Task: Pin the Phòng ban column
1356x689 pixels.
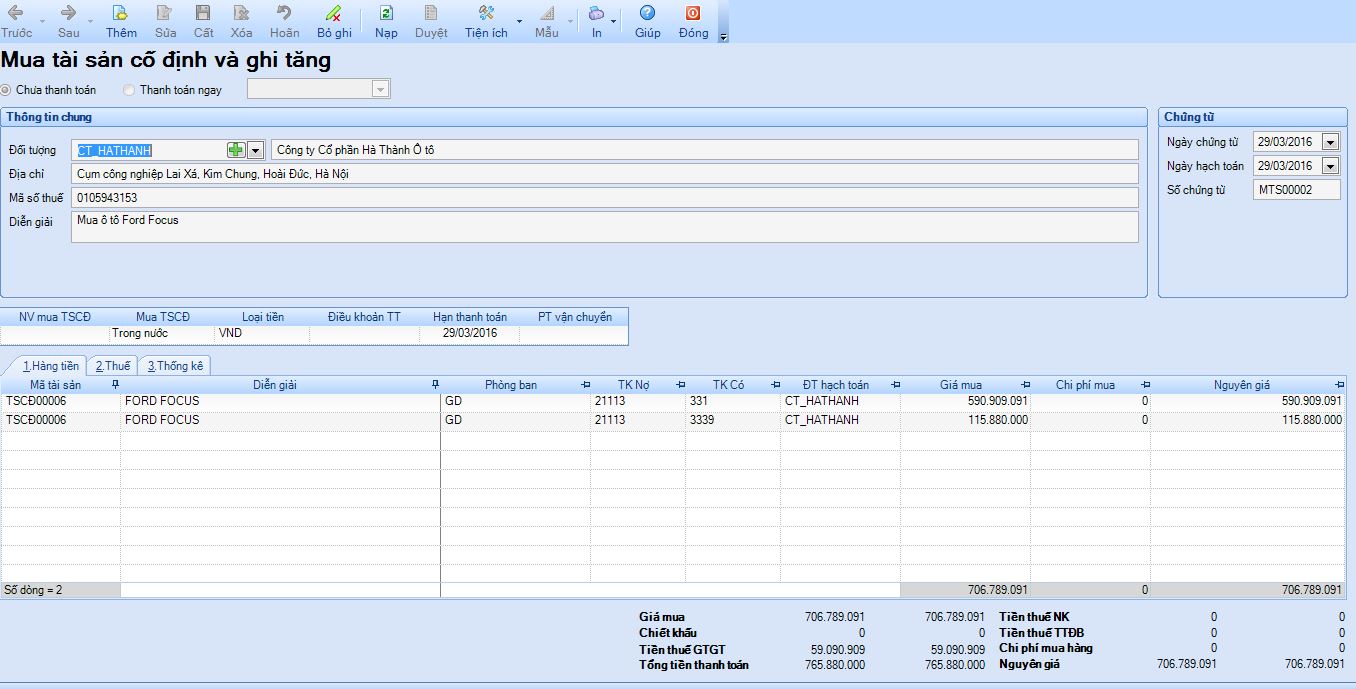Action: click(585, 385)
